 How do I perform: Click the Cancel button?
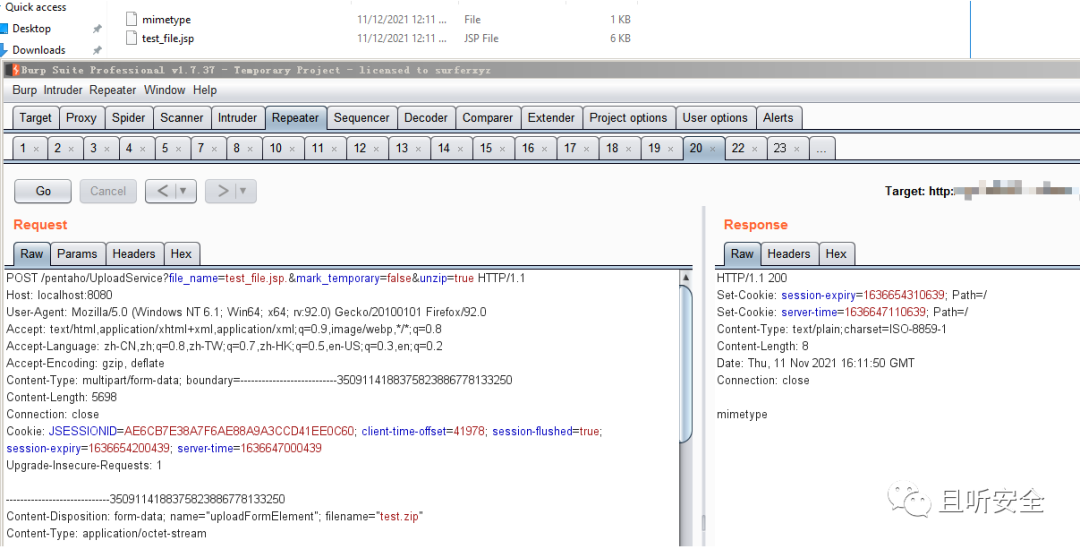click(x=108, y=191)
